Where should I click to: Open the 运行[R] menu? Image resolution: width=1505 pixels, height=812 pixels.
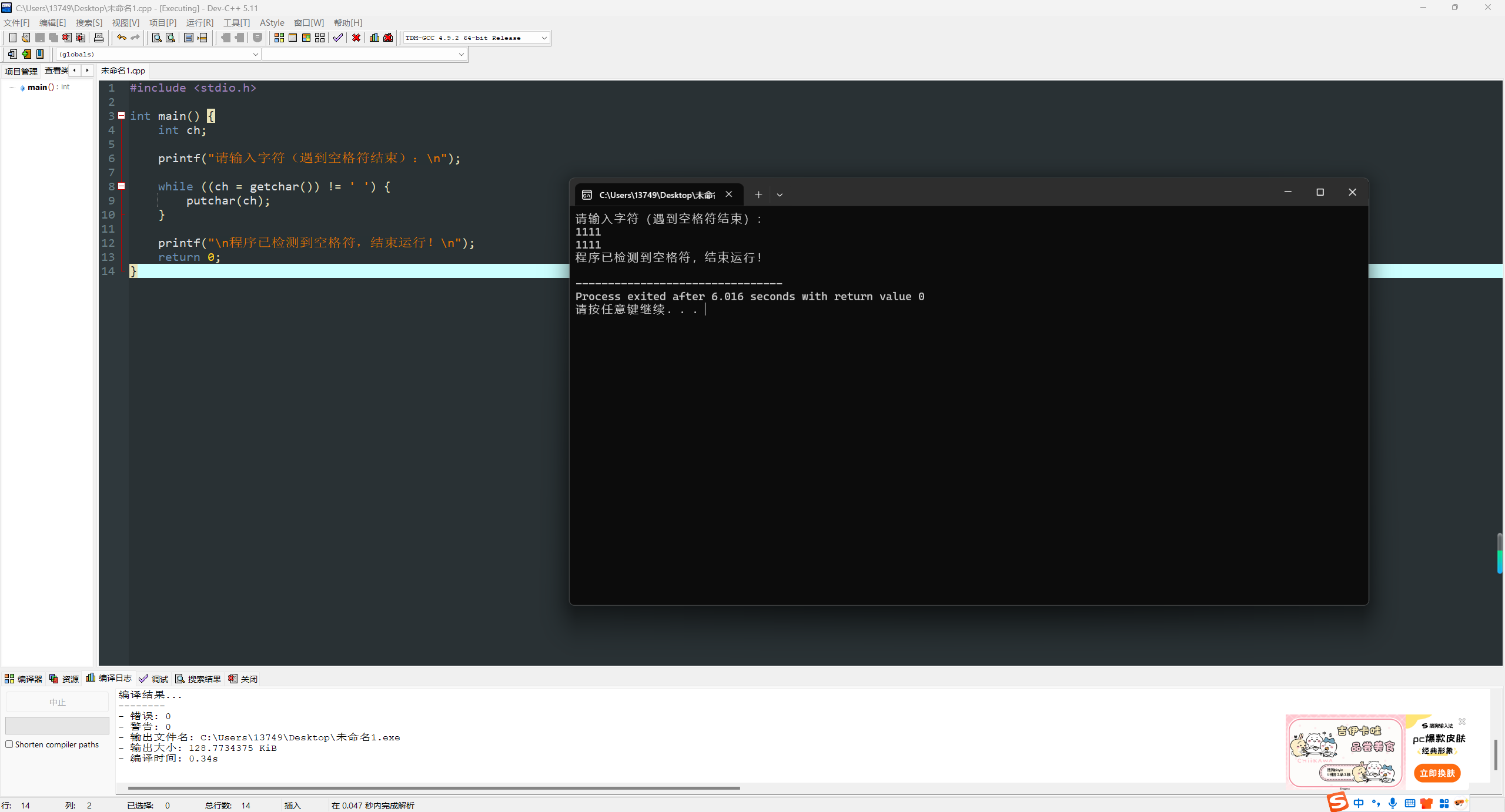pyautogui.click(x=199, y=22)
